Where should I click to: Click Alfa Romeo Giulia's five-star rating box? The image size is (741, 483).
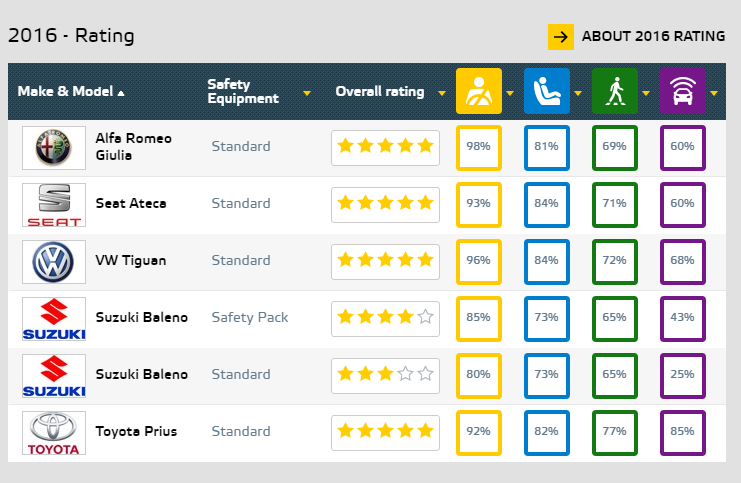(x=385, y=147)
